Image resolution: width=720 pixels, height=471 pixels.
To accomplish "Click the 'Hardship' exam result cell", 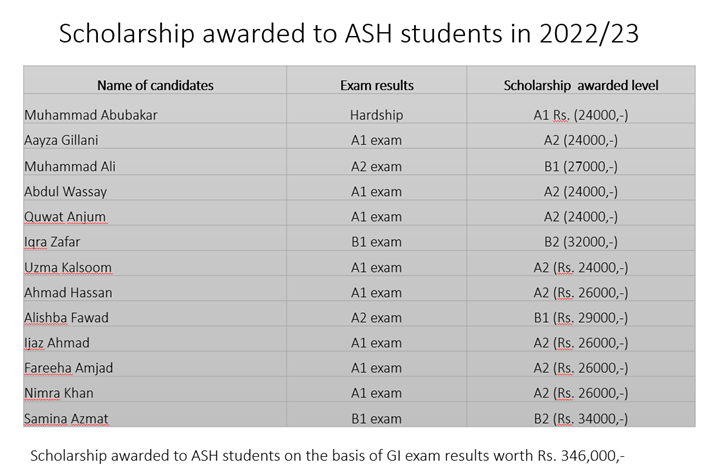I will tap(376, 115).
